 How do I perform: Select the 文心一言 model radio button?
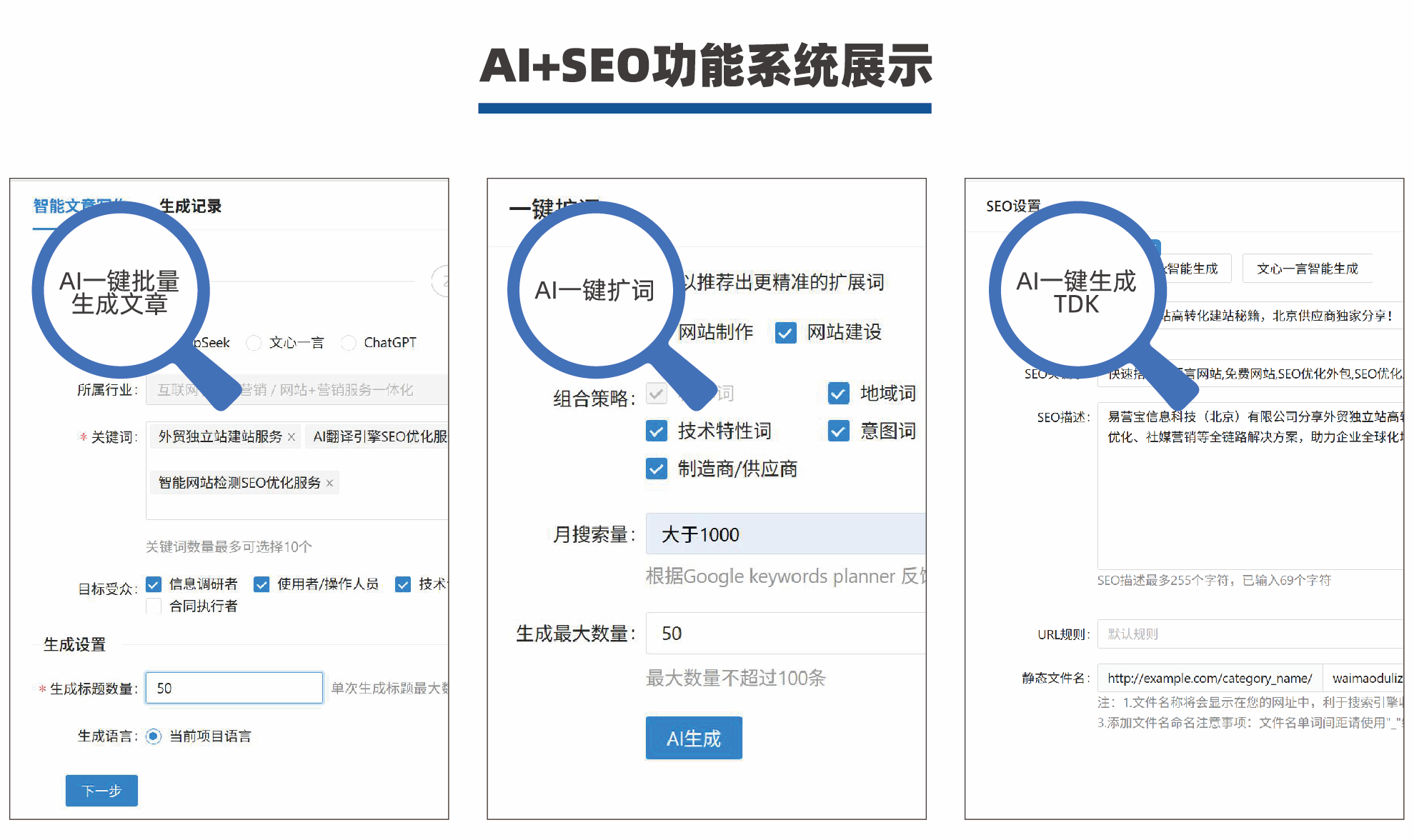click(x=254, y=343)
